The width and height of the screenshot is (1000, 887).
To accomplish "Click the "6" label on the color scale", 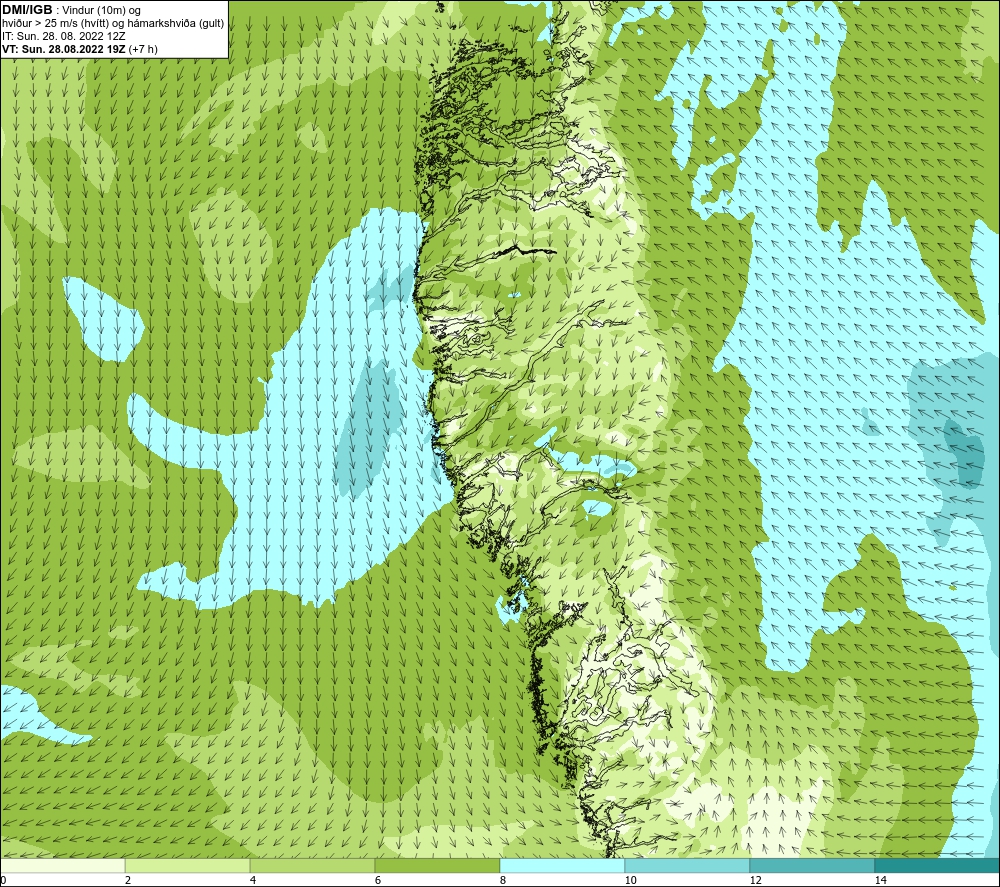I will click(378, 880).
